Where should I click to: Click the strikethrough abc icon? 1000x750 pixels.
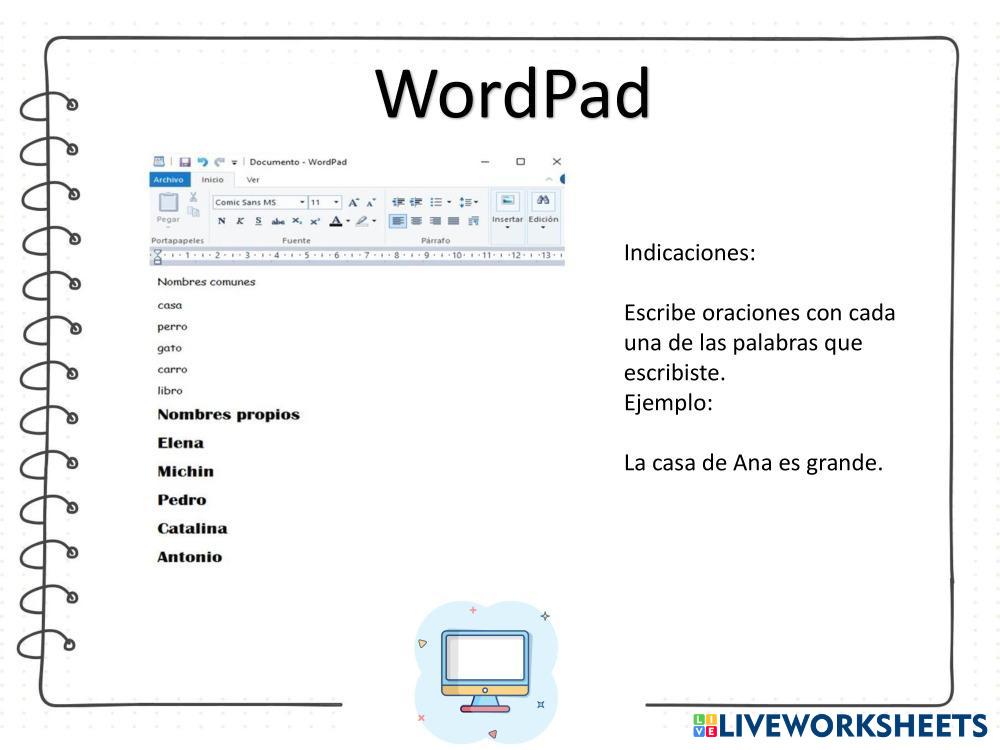click(278, 221)
